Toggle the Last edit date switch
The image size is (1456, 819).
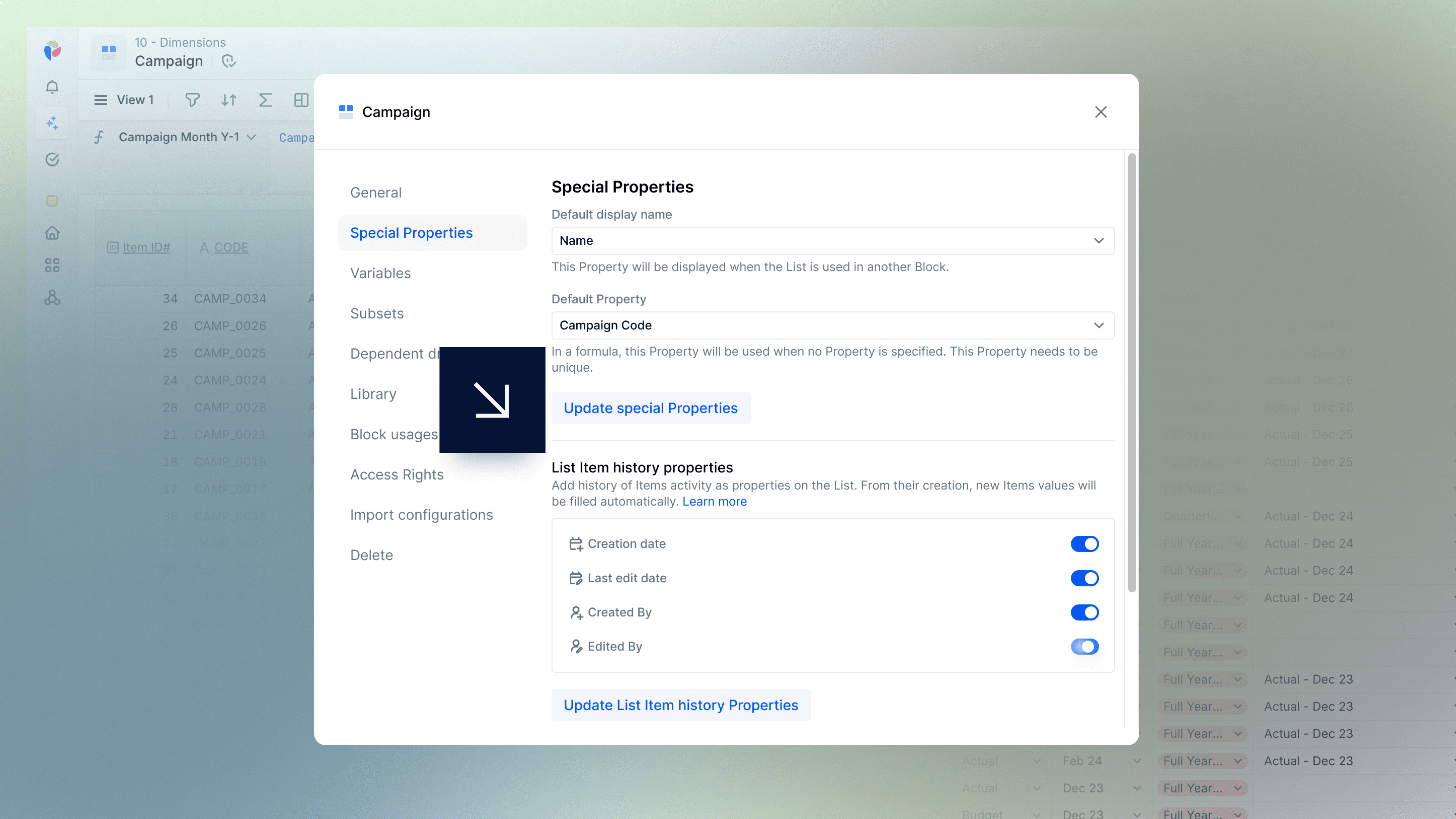click(x=1084, y=578)
